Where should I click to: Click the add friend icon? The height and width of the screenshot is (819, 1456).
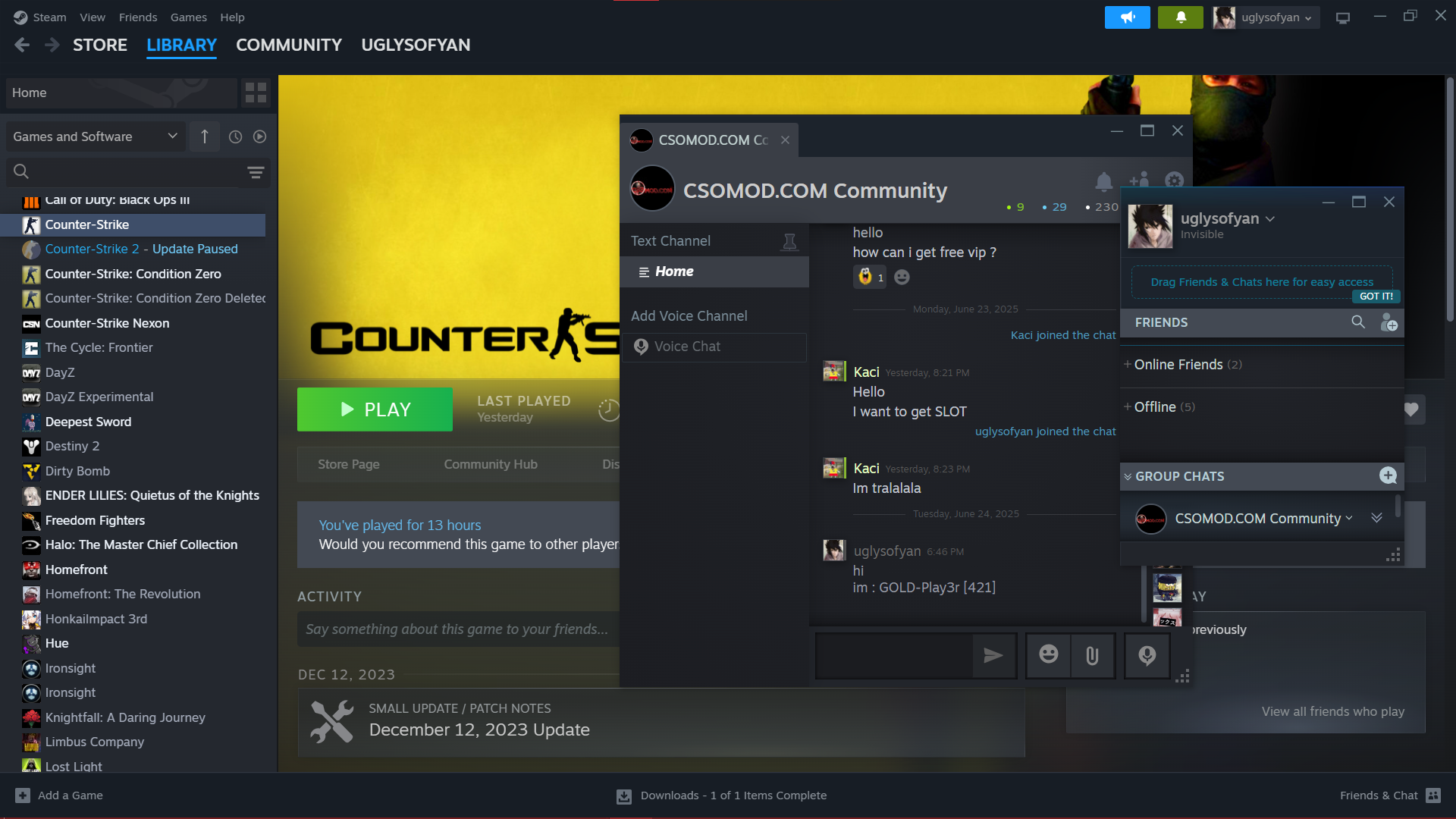pyautogui.click(x=1389, y=323)
